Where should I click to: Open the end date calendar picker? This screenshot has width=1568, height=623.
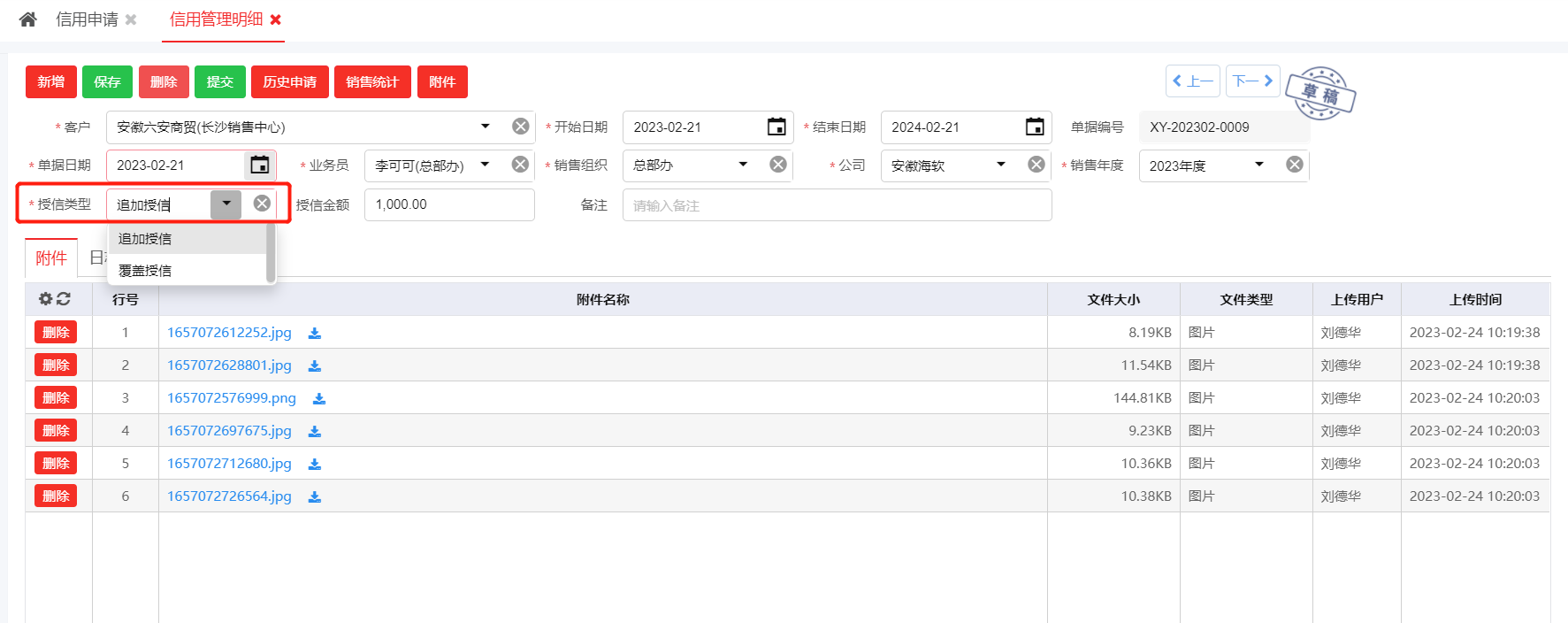click(x=1034, y=127)
